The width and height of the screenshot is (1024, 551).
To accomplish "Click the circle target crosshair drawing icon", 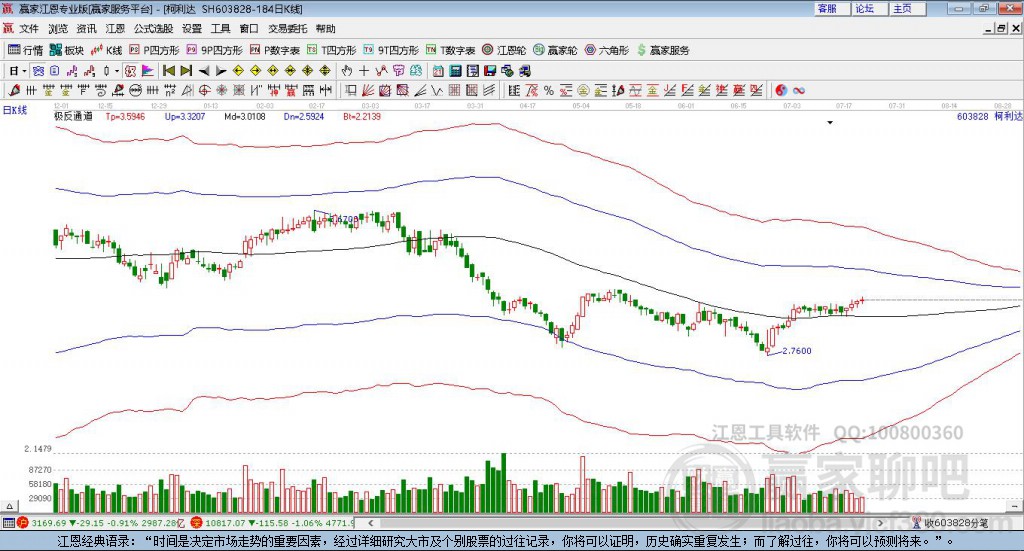I will pyautogui.click(x=204, y=90).
